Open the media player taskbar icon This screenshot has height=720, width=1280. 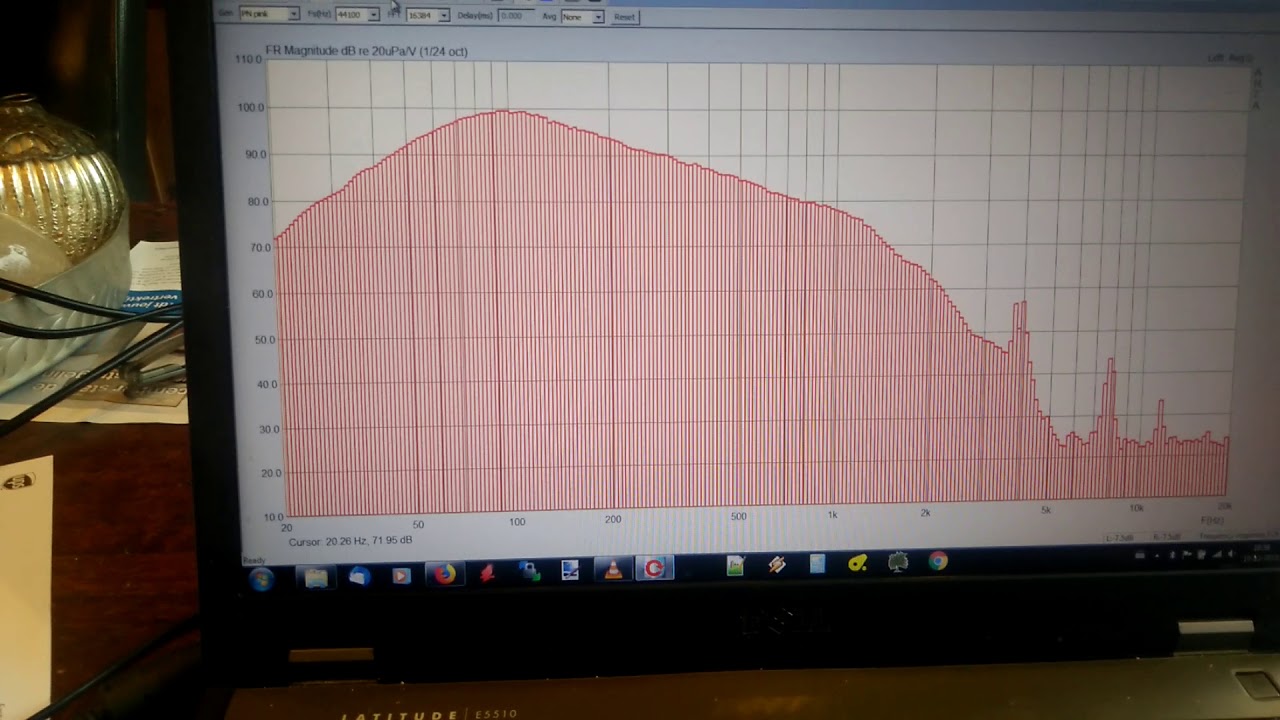tap(401, 576)
